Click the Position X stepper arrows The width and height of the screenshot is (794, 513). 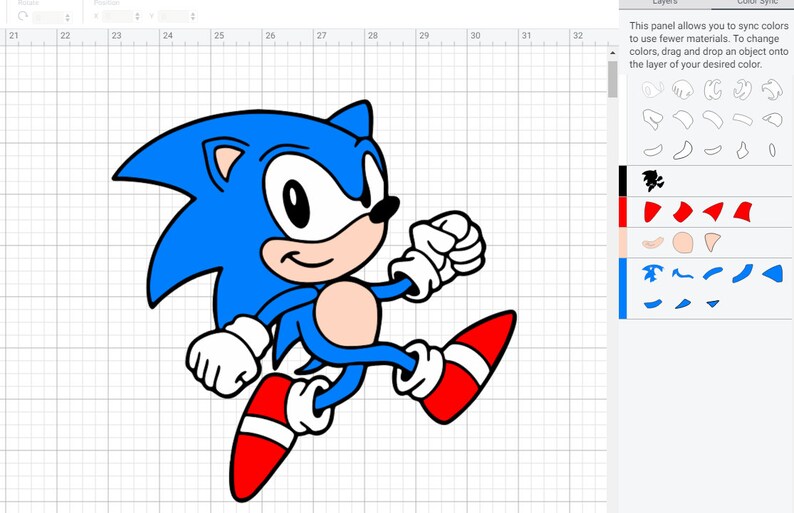[137, 17]
